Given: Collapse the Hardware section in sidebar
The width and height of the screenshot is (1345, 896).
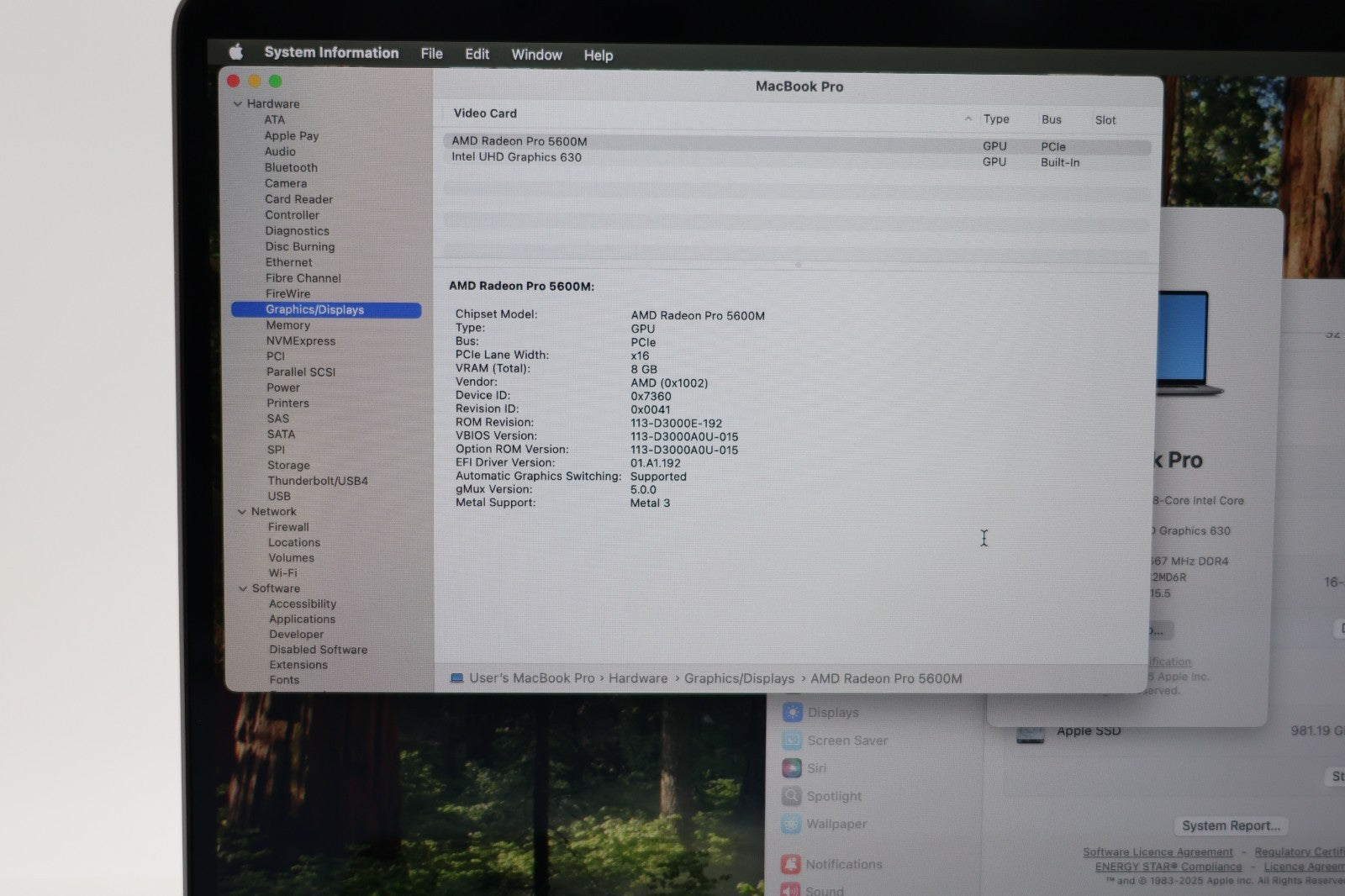Looking at the screenshot, I should (x=238, y=104).
